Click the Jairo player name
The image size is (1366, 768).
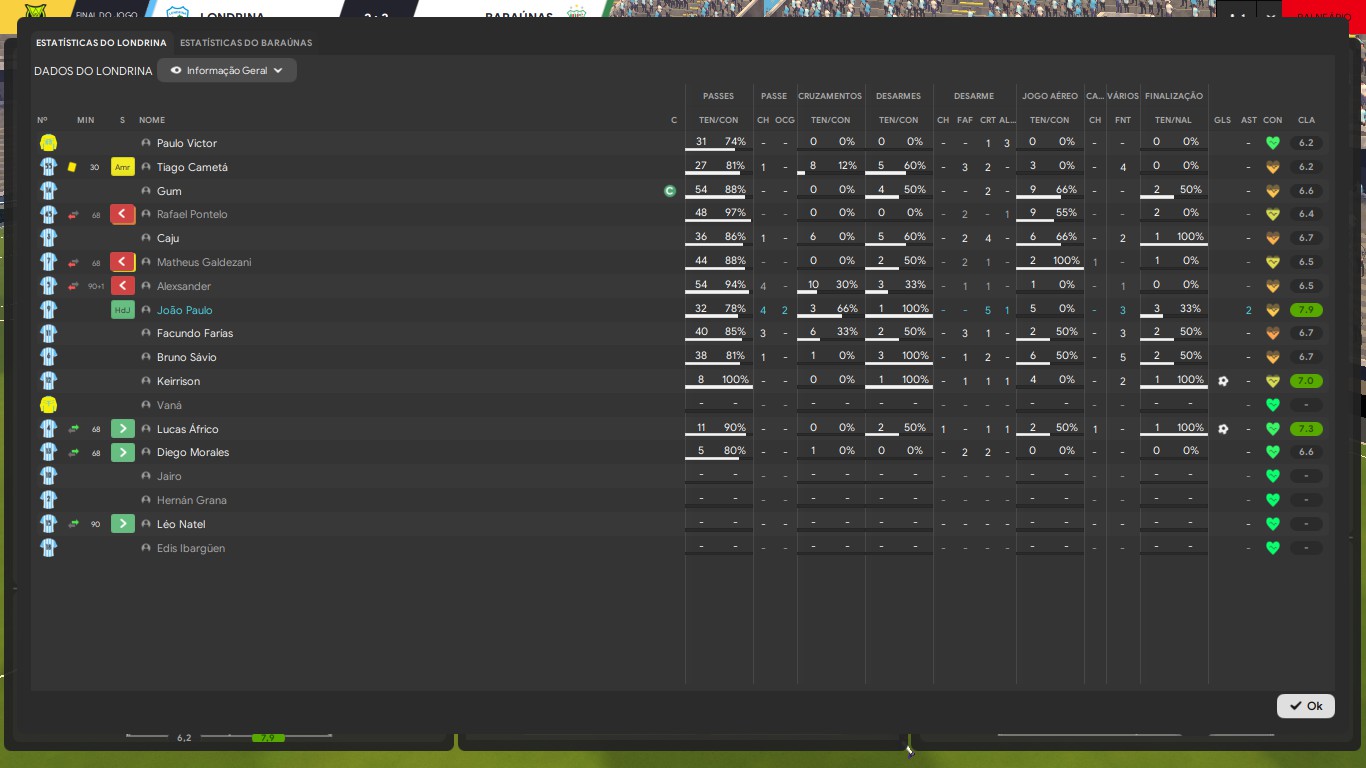(x=169, y=476)
